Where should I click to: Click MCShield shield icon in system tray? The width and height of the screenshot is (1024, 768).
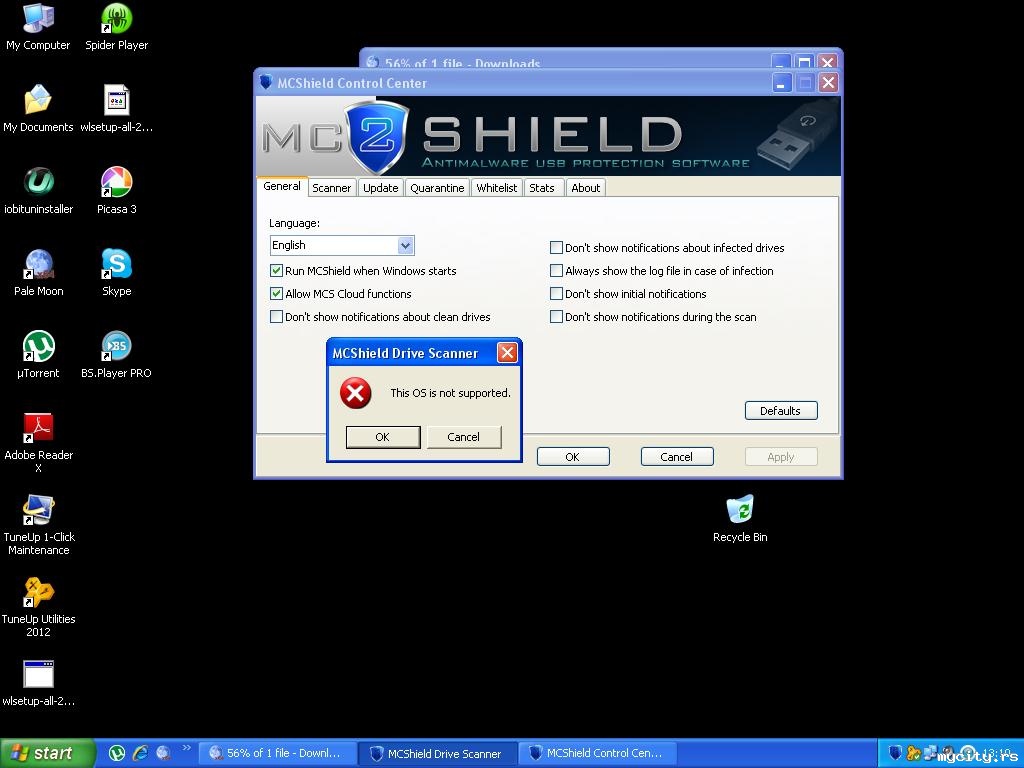(895, 753)
